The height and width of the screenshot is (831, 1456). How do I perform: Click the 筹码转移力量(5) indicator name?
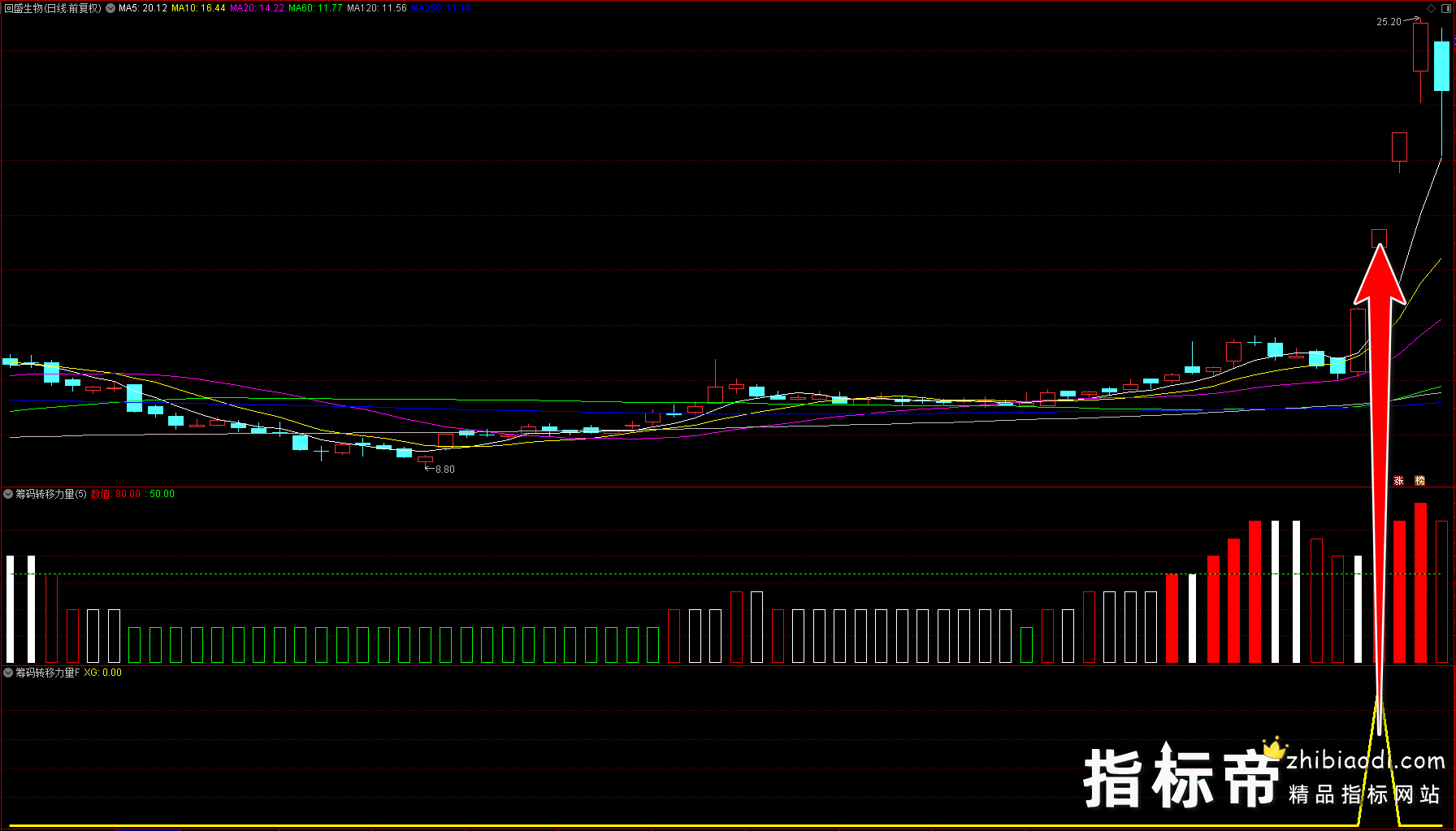click(51, 494)
